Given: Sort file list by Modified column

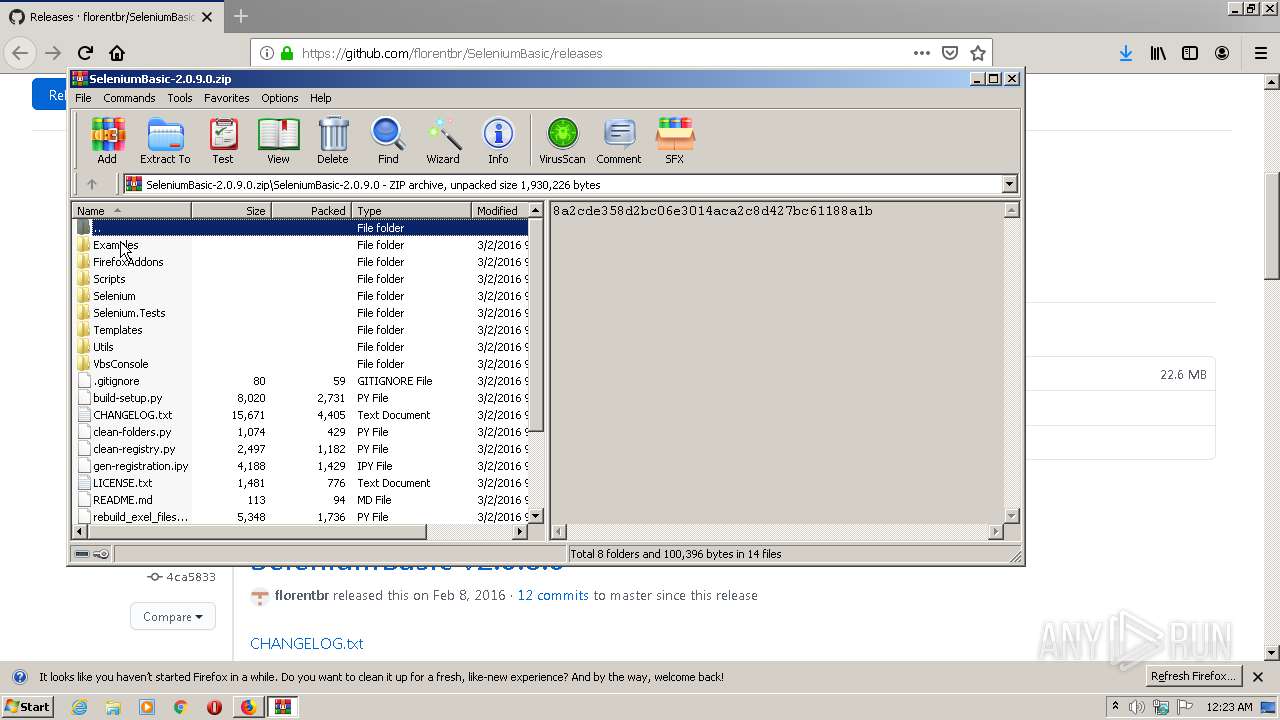Looking at the screenshot, I should pyautogui.click(x=499, y=210).
